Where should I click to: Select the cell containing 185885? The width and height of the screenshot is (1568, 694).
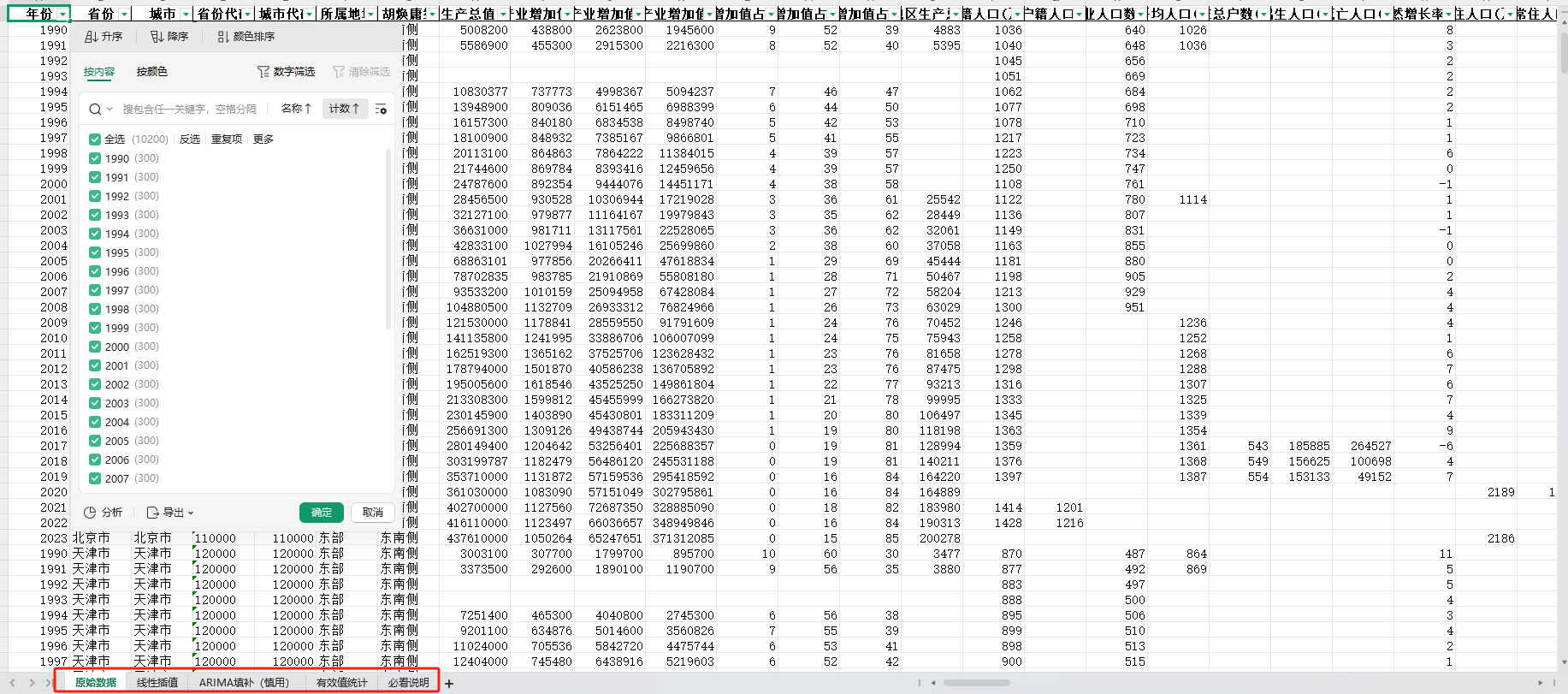[x=1302, y=446]
